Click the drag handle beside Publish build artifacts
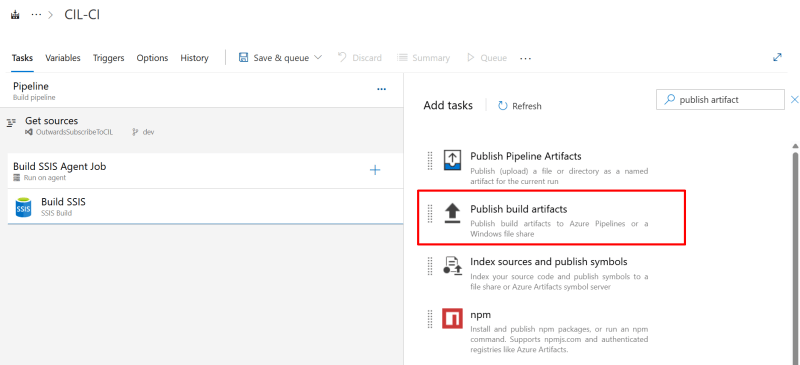Viewport: 800px width, 365px height. (430, 213)
